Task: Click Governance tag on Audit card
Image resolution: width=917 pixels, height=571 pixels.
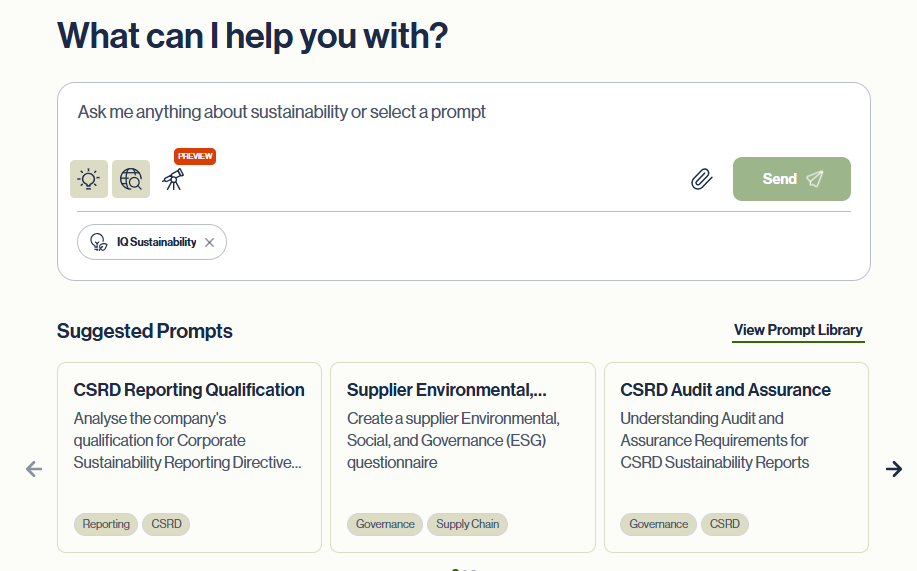Action: 659,524
